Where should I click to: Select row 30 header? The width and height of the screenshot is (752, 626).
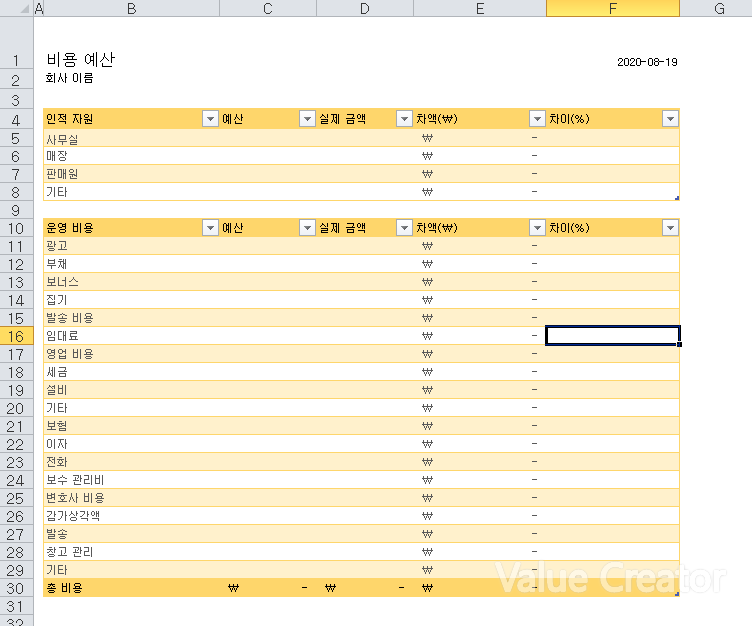click(x=16, y=588)
